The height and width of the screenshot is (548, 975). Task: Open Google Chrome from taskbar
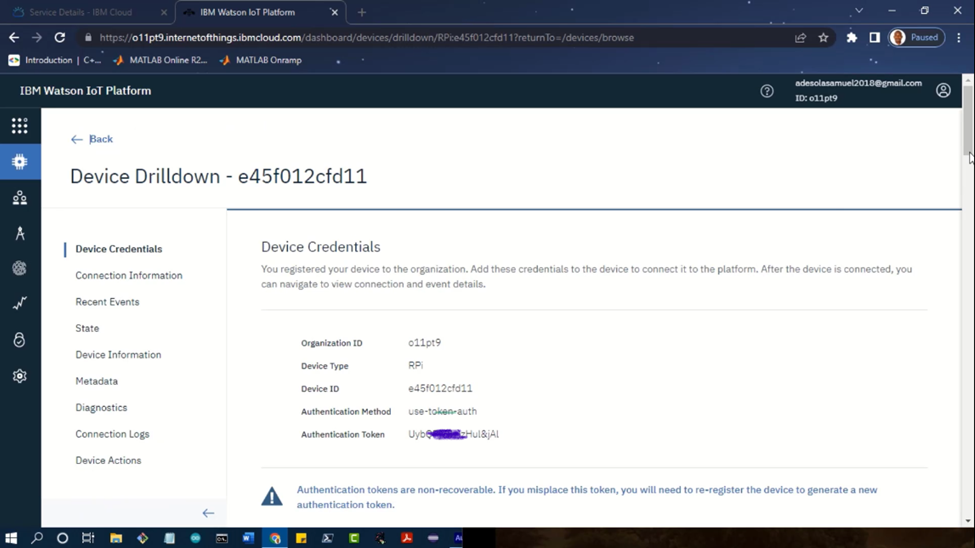275,538
